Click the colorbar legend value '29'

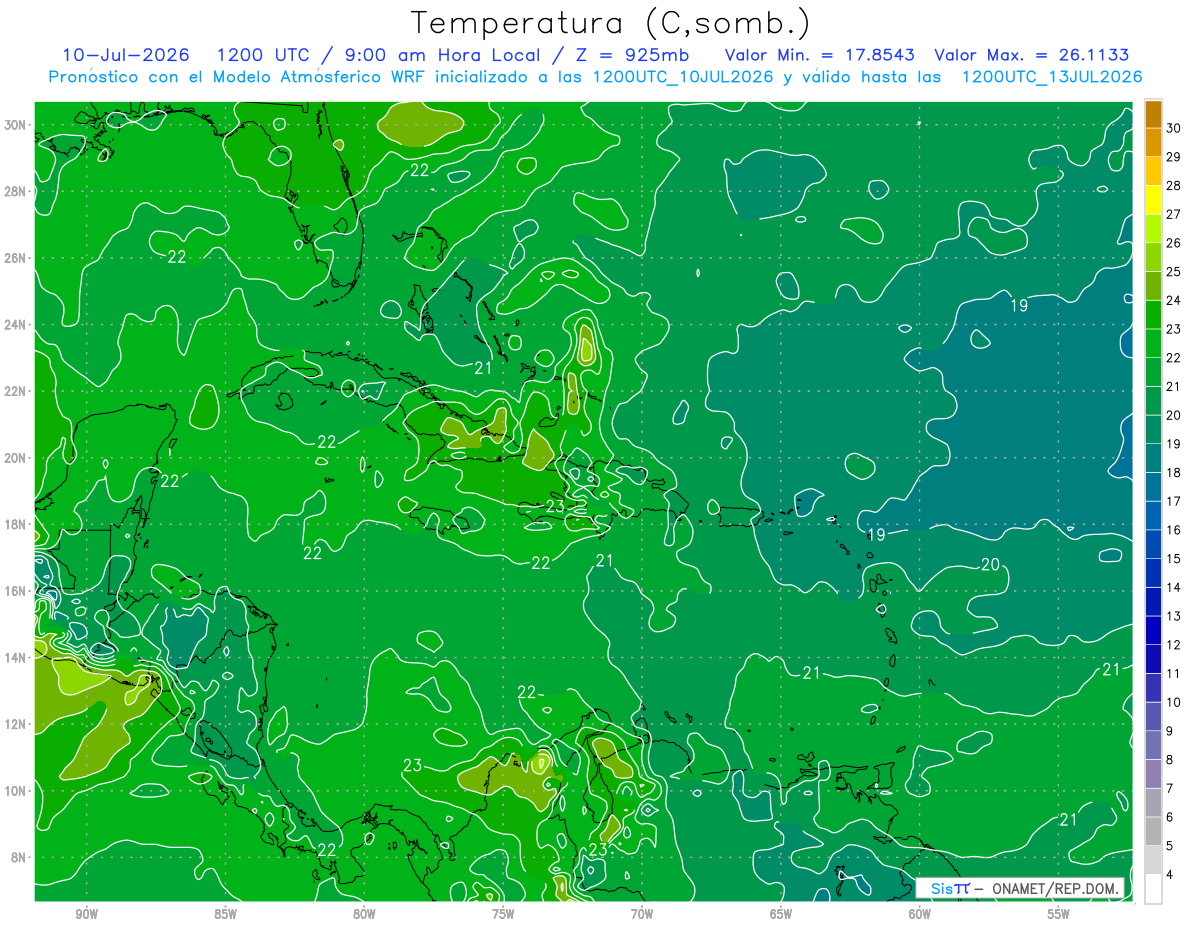tap(1173, 157)
